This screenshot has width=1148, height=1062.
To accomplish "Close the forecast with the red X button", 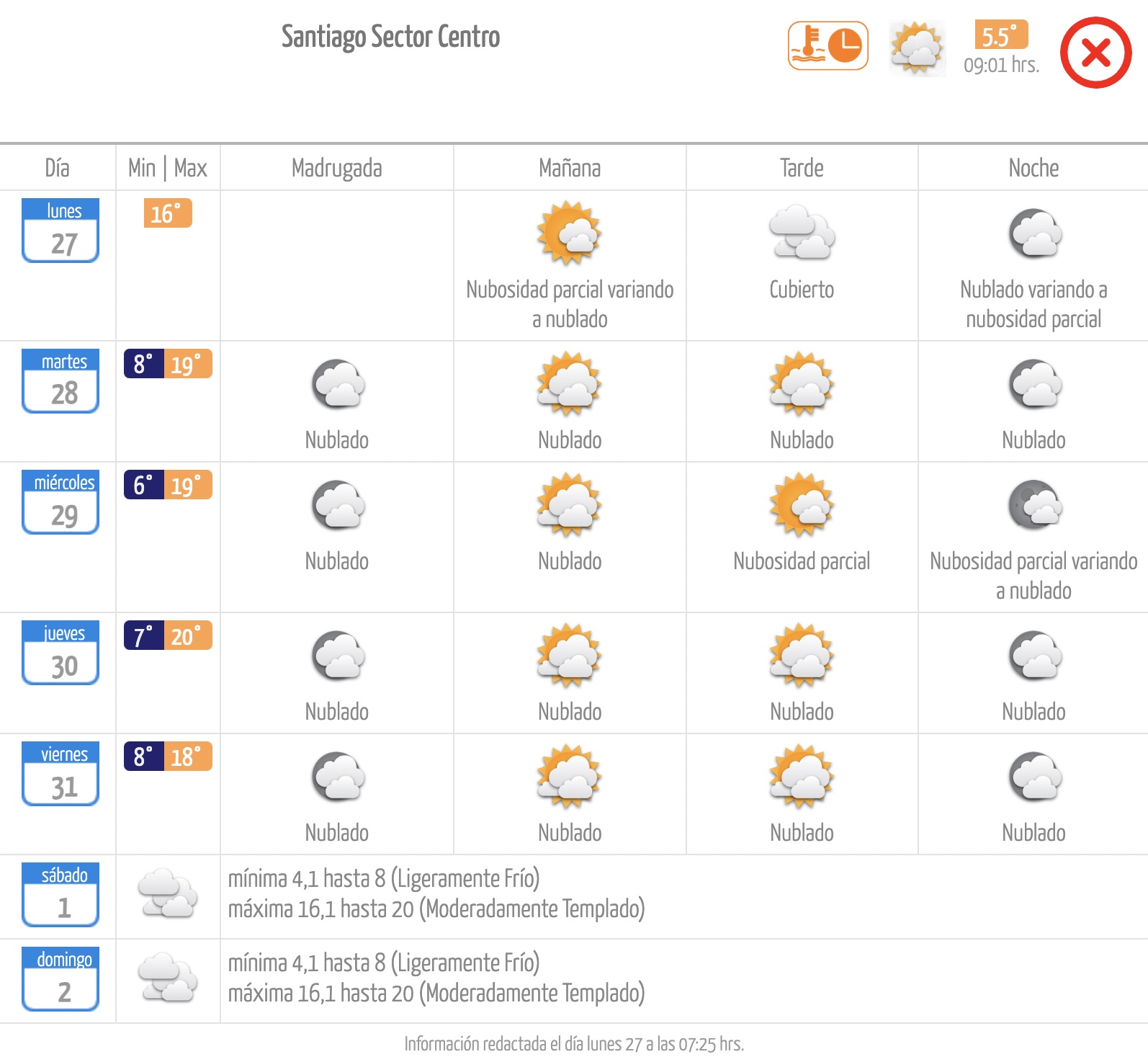I will pyautogui.click(x=1095, y=53).
